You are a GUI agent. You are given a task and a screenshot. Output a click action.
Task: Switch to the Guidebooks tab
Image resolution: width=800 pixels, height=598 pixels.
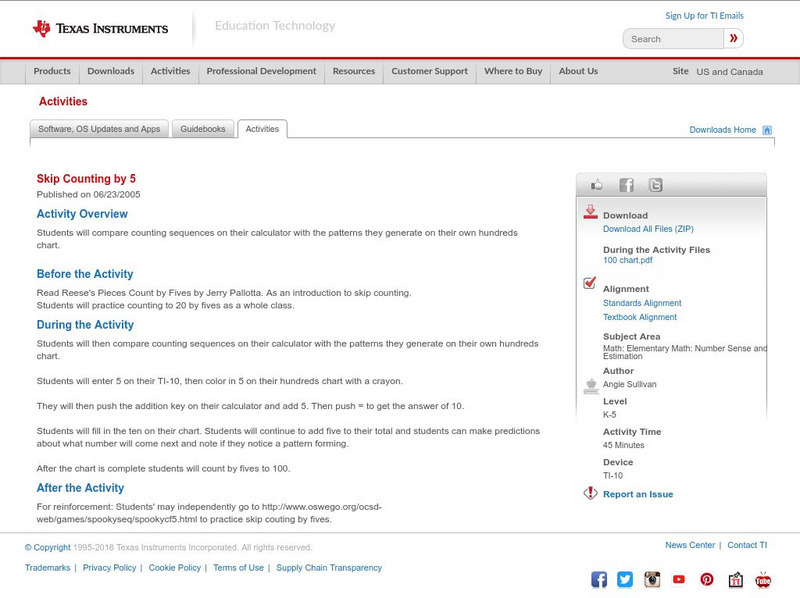click(203, 129)
